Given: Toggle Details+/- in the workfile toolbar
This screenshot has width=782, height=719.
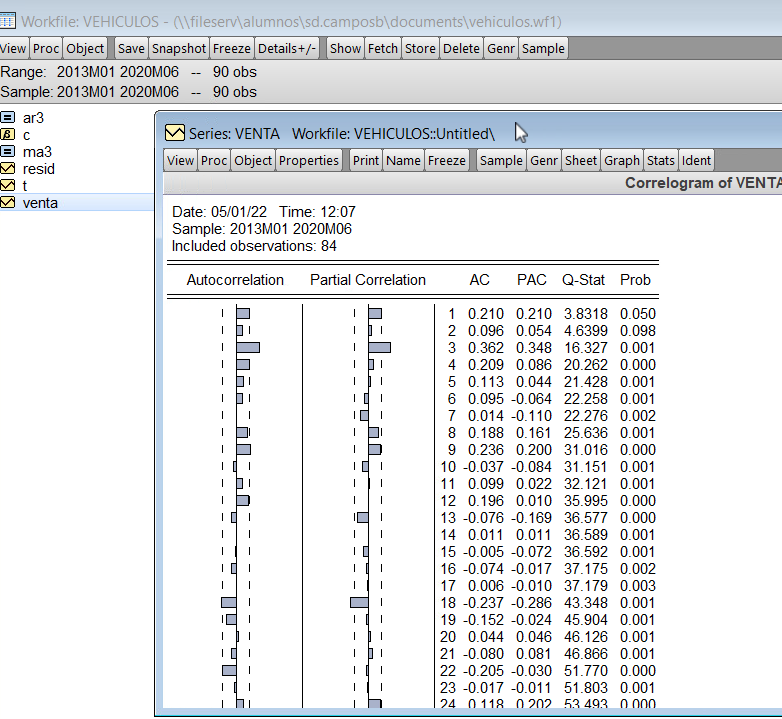Looking at the screenshot, I should (287, 48).
